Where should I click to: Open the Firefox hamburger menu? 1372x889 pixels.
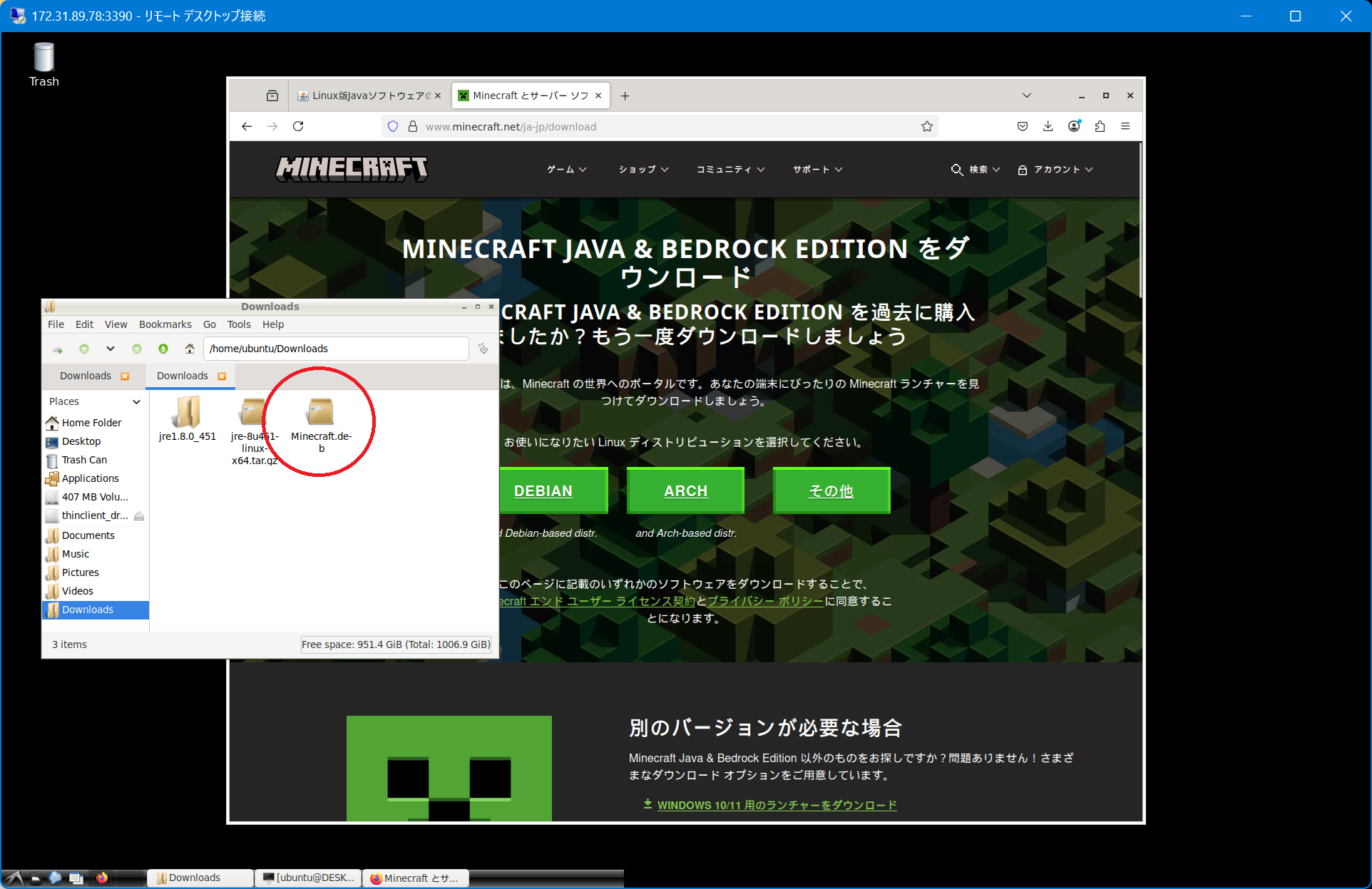(1125, 126)
